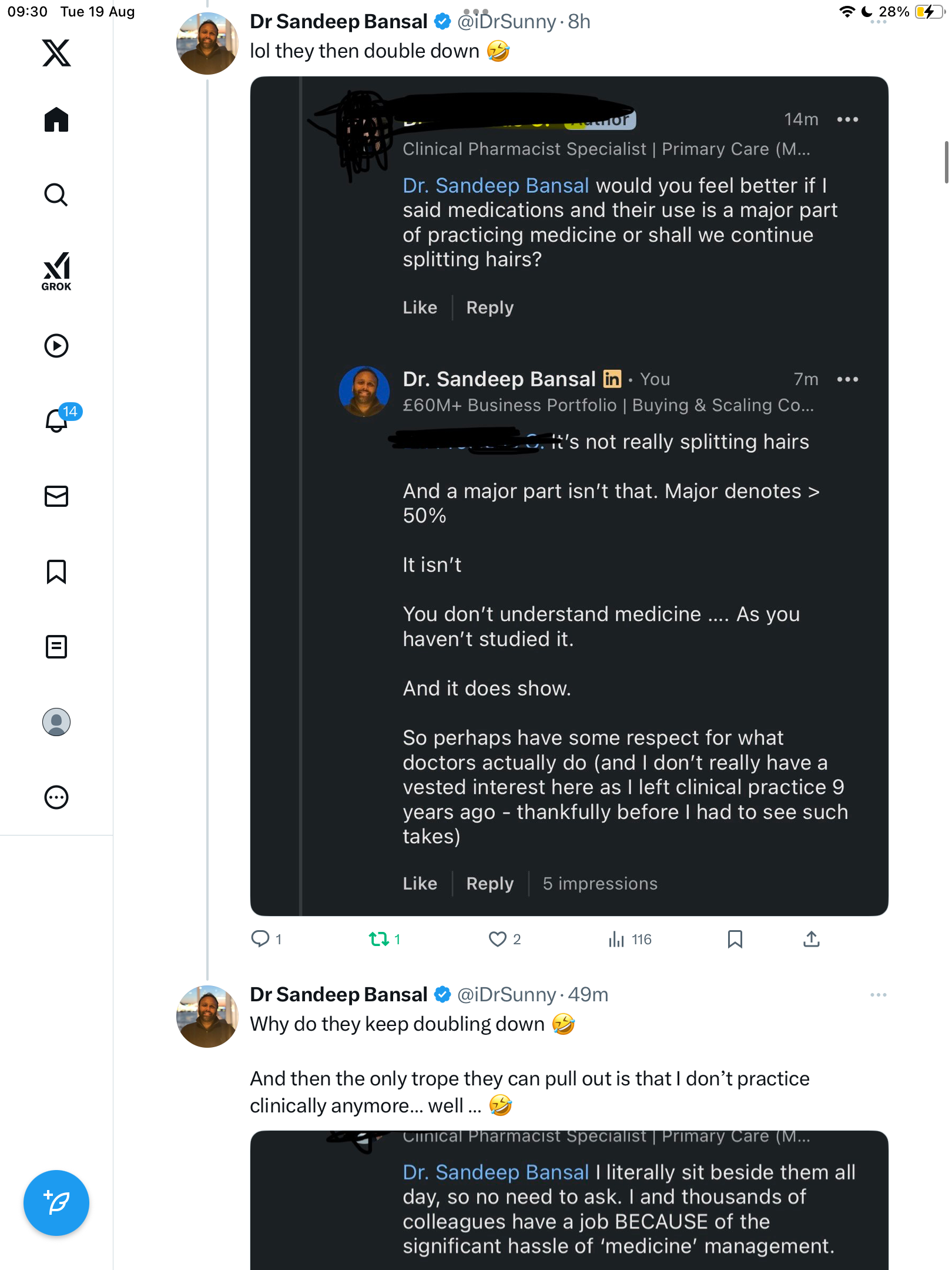The height and width of the screenshot is (1270, 952).
Task: Toggle like on the 8h tweet
Action: pyautogui.click(x=498, y=939)
